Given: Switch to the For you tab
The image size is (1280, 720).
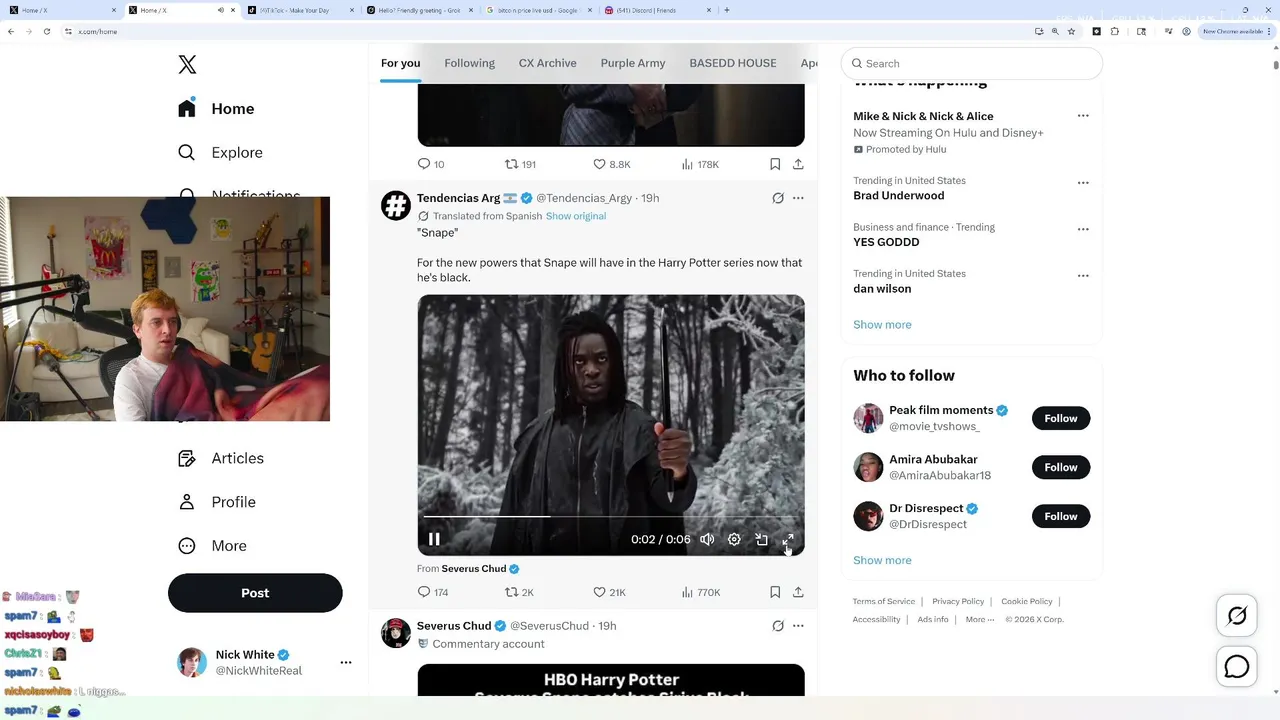Looking at the screenshot, I should (400, 63).
